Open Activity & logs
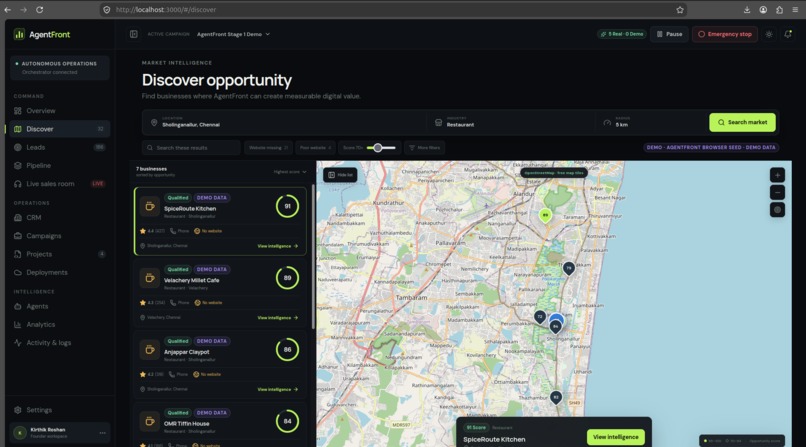 tap(60, 343)
